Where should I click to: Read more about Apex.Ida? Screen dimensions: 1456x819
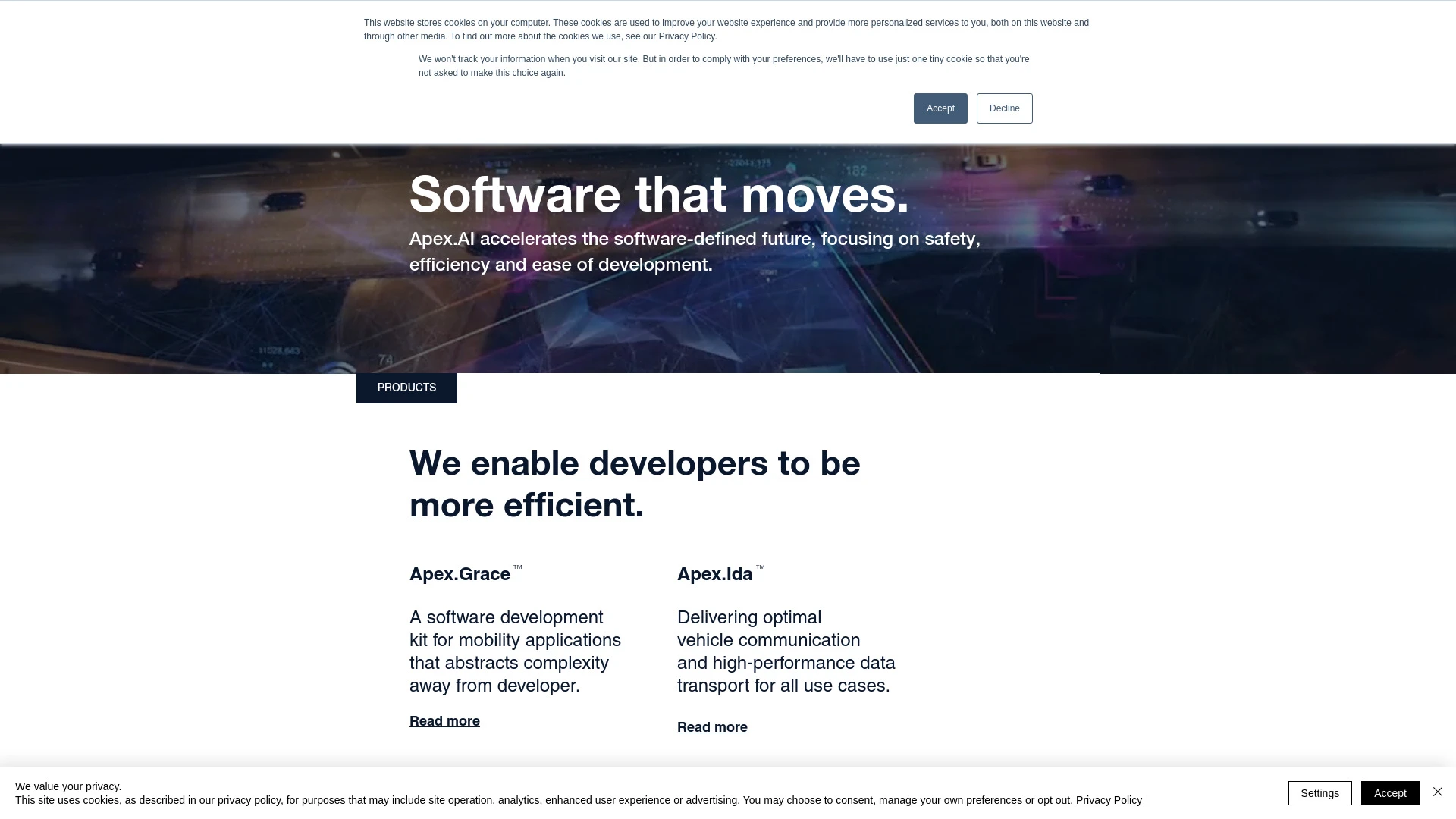point(711,726)
